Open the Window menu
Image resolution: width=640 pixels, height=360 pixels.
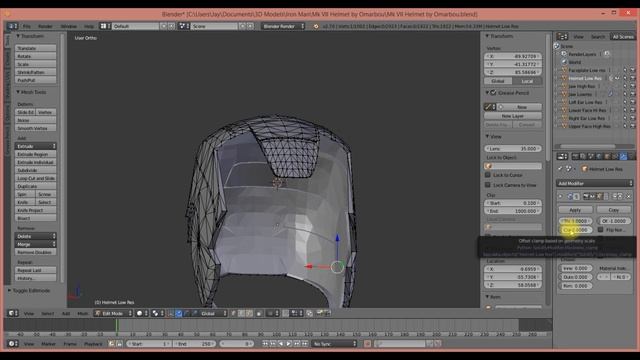click(69, 26)
